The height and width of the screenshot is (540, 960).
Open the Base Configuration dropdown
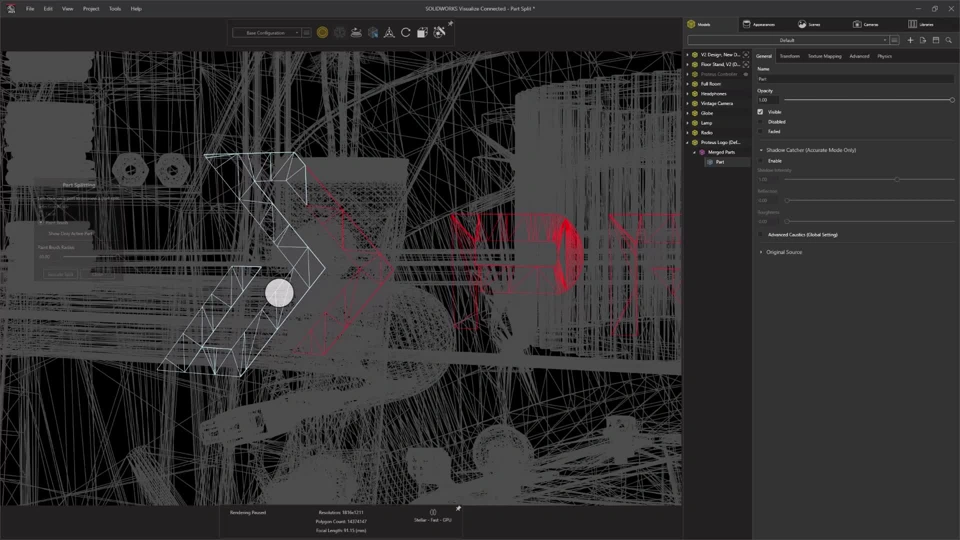tap(268, 33)
